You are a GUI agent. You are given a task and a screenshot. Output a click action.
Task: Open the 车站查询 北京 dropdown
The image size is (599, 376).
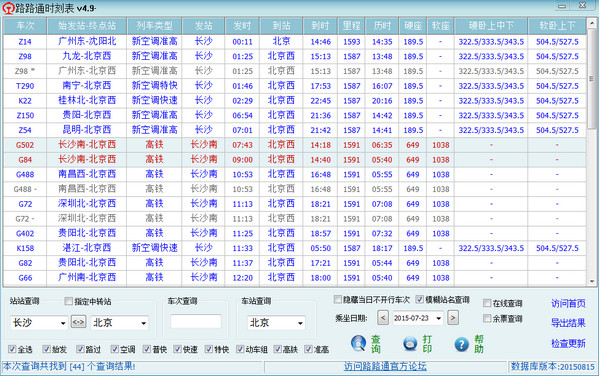[301, 323]
